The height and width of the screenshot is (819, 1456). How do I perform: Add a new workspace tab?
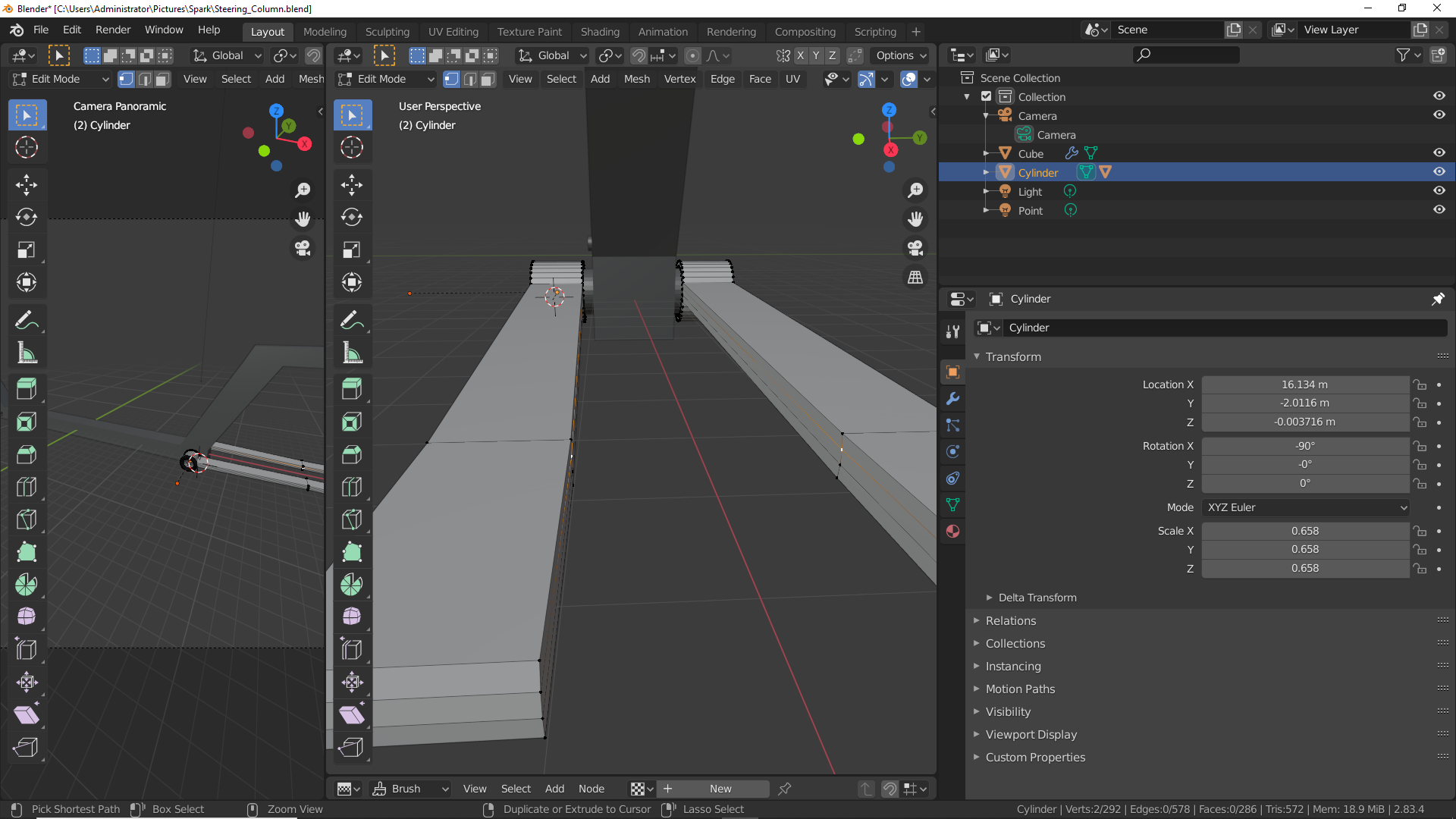(x=916, y=32)
